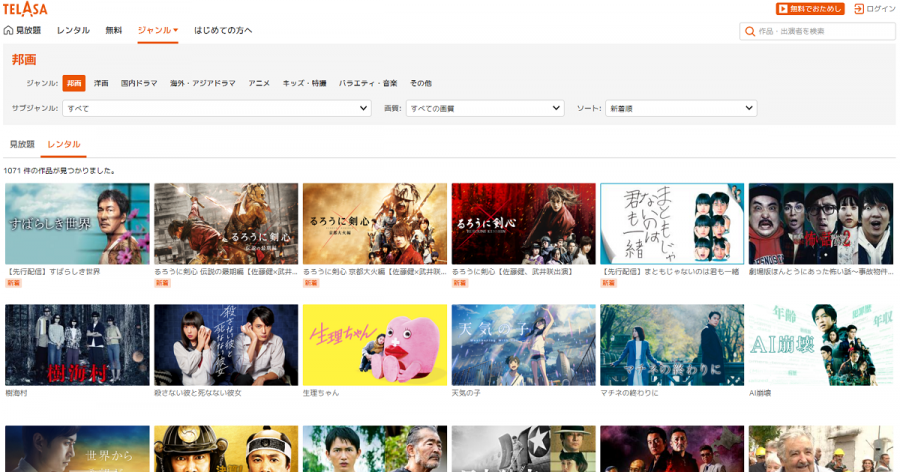Click the login door icon

point(859,9)
